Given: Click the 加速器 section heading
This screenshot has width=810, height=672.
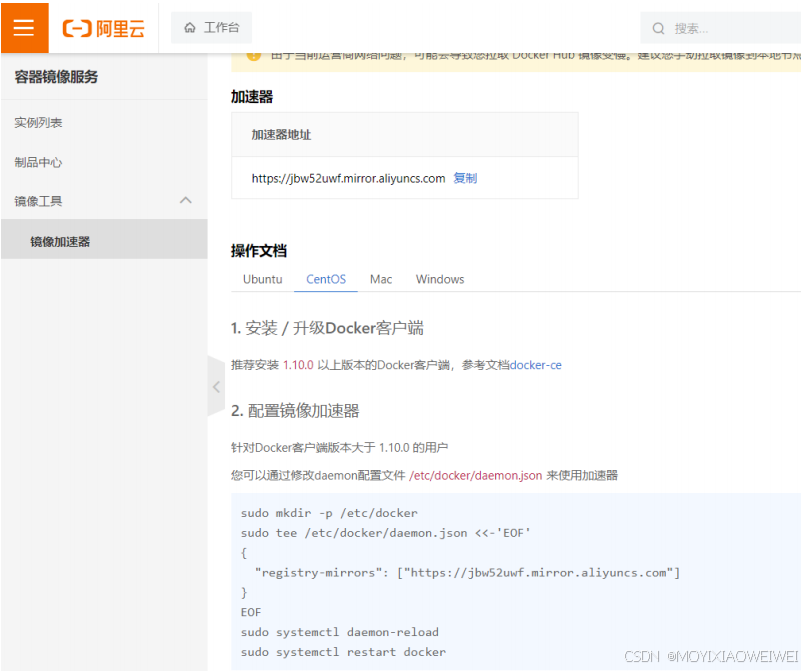Looking at the screenshot, I should [252, 97].
